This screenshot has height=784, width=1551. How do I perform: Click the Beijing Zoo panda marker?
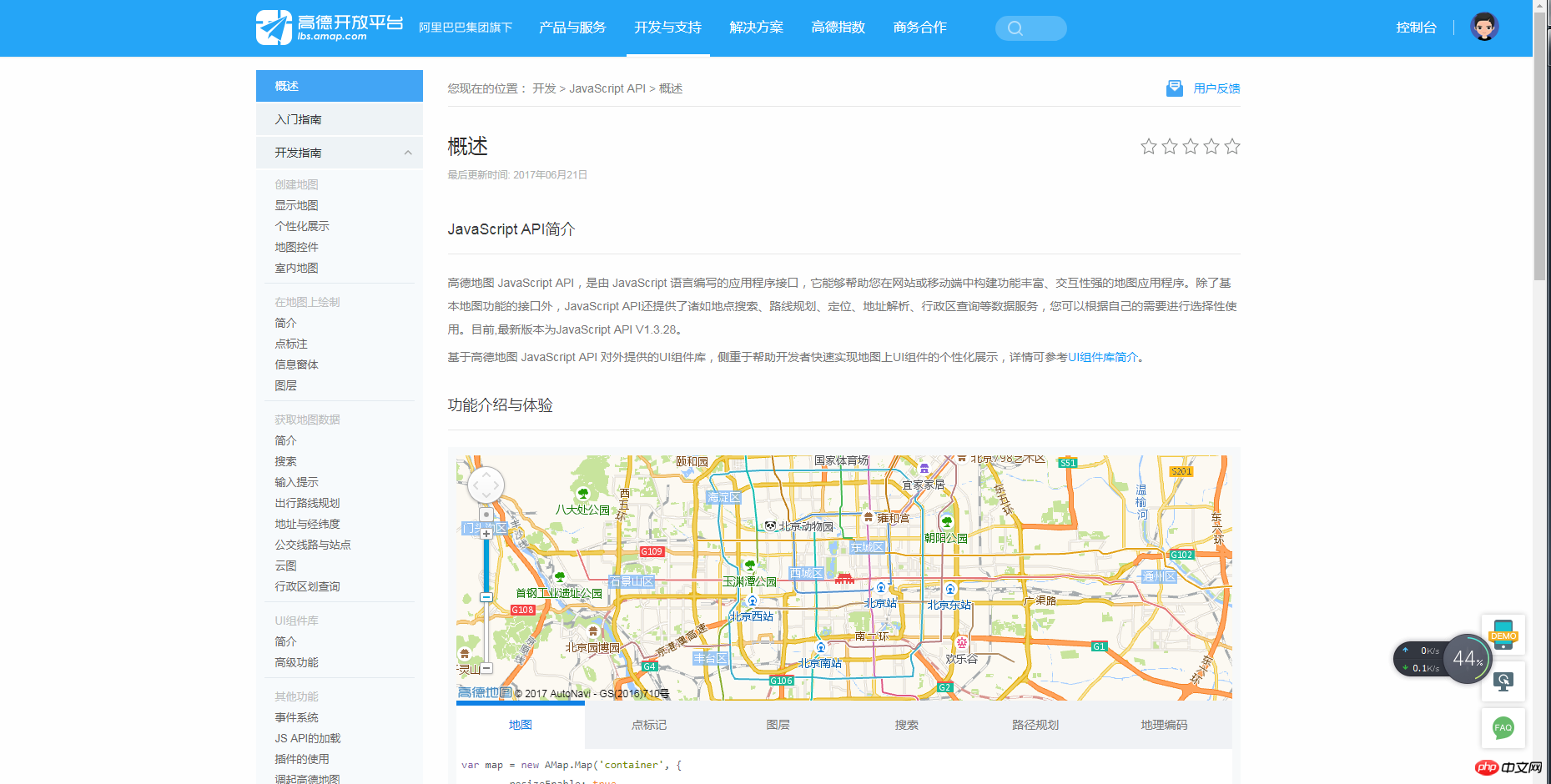pyautogui.click(x=770, y=525)
